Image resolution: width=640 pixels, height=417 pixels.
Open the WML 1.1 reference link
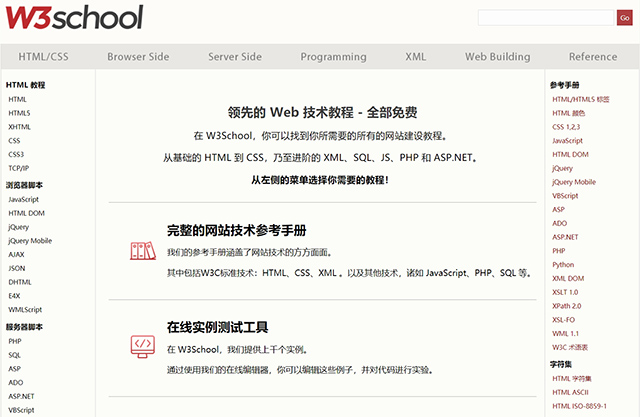[x=565, y=334]
